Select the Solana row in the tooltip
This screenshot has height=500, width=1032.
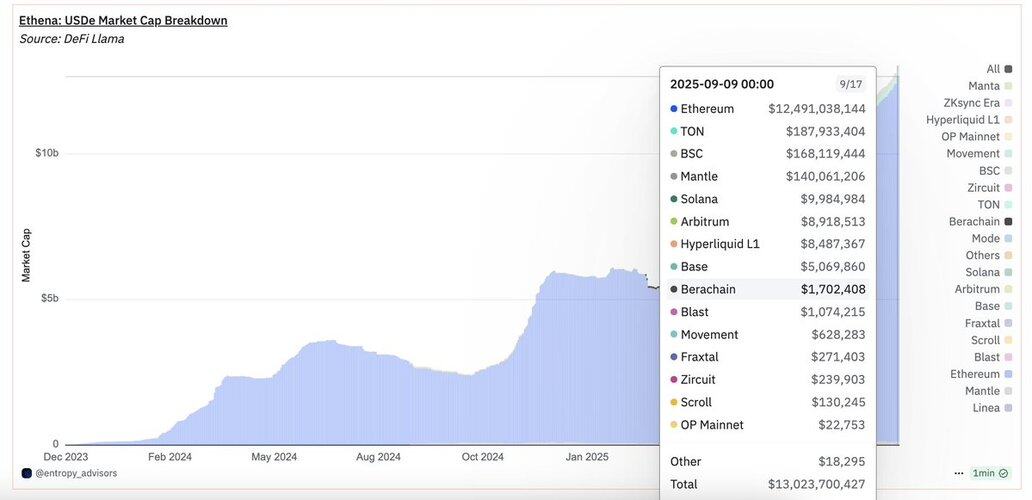tap(767, 199)
